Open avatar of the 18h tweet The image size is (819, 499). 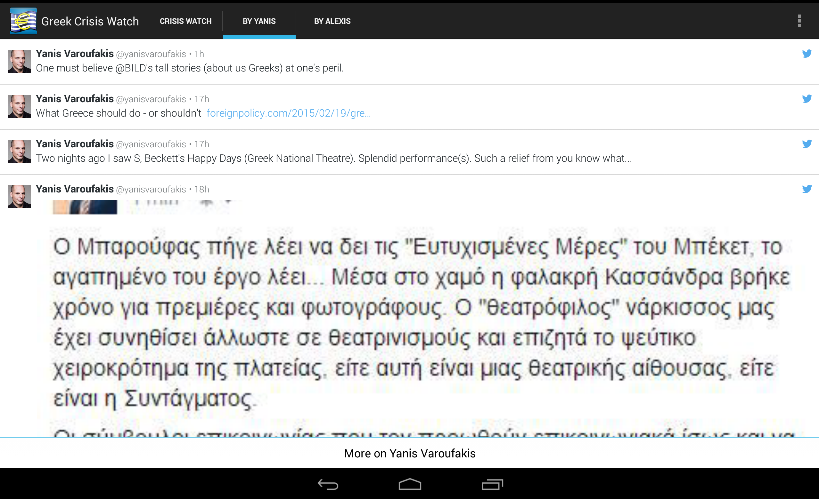[19, 196]
